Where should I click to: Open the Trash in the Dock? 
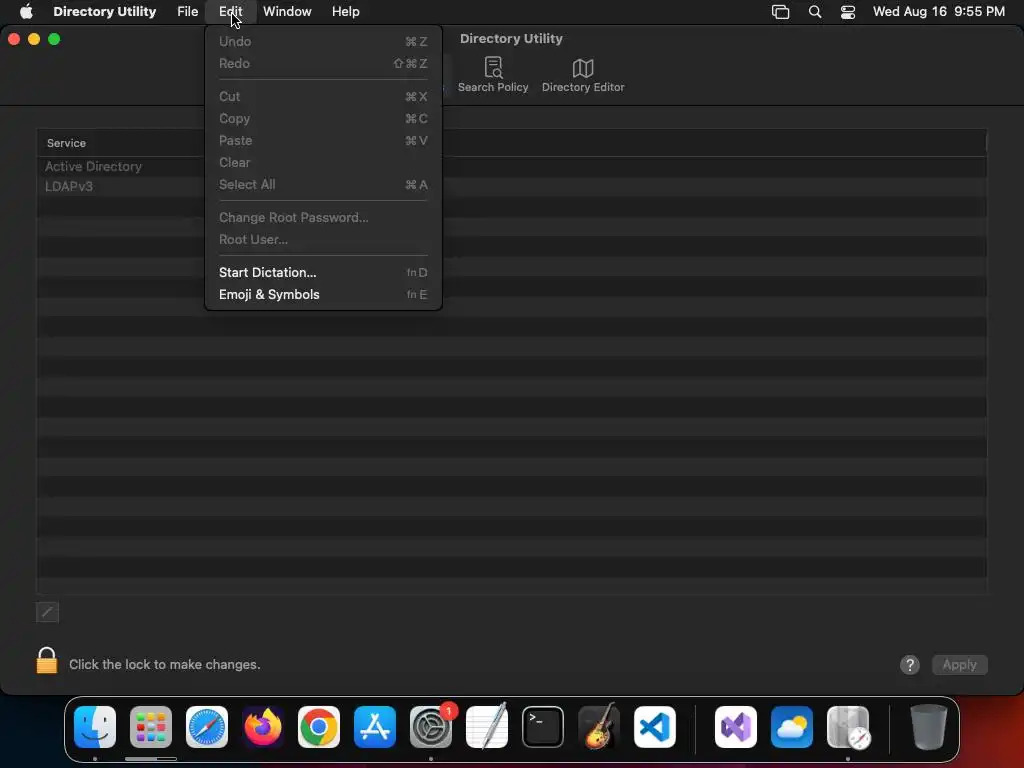pyautogui.click(x=928, y=726)
